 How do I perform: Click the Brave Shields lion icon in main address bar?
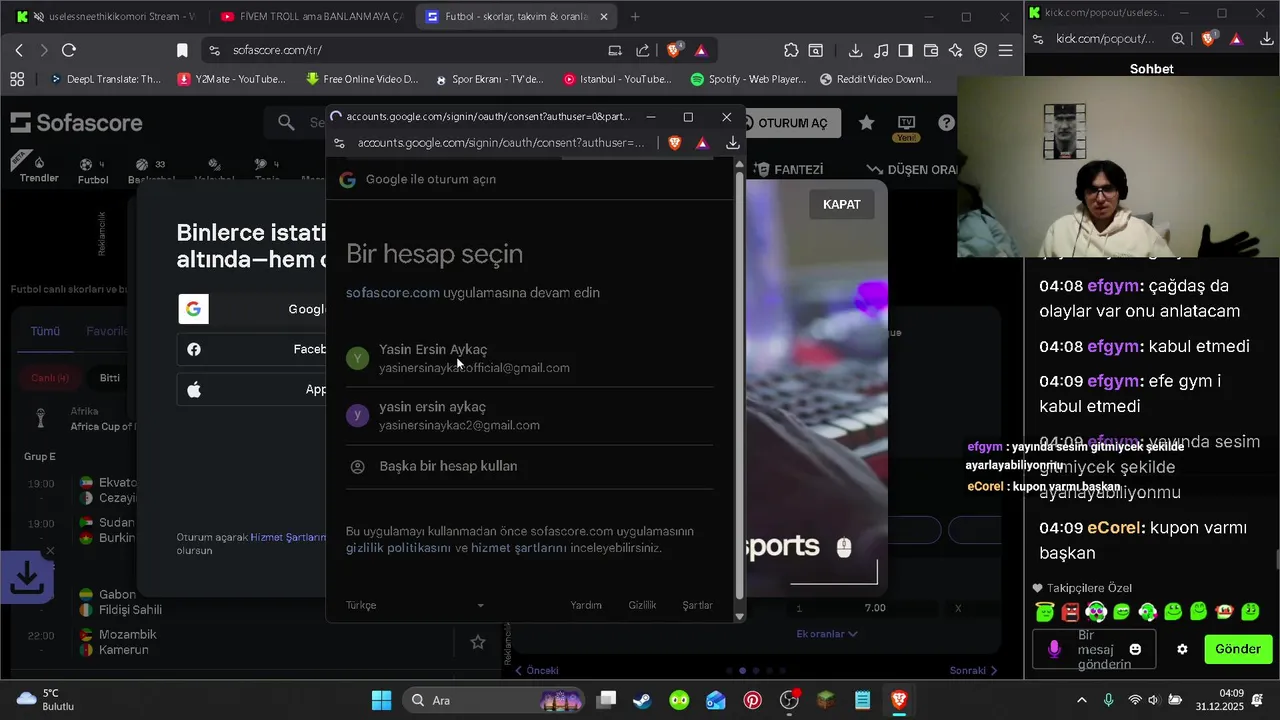pos(675,50)
